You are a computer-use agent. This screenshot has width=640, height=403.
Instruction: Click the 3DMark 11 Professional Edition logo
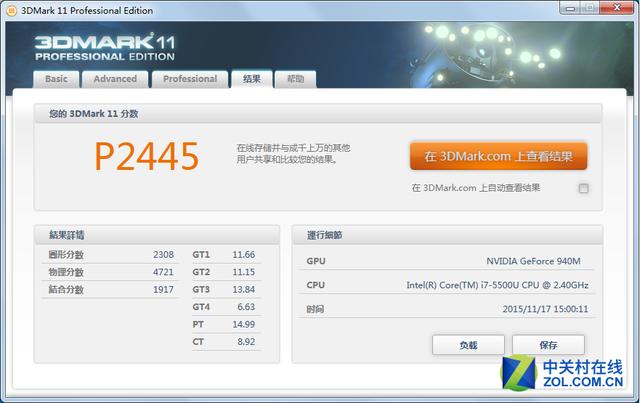(x=105, y=47)
